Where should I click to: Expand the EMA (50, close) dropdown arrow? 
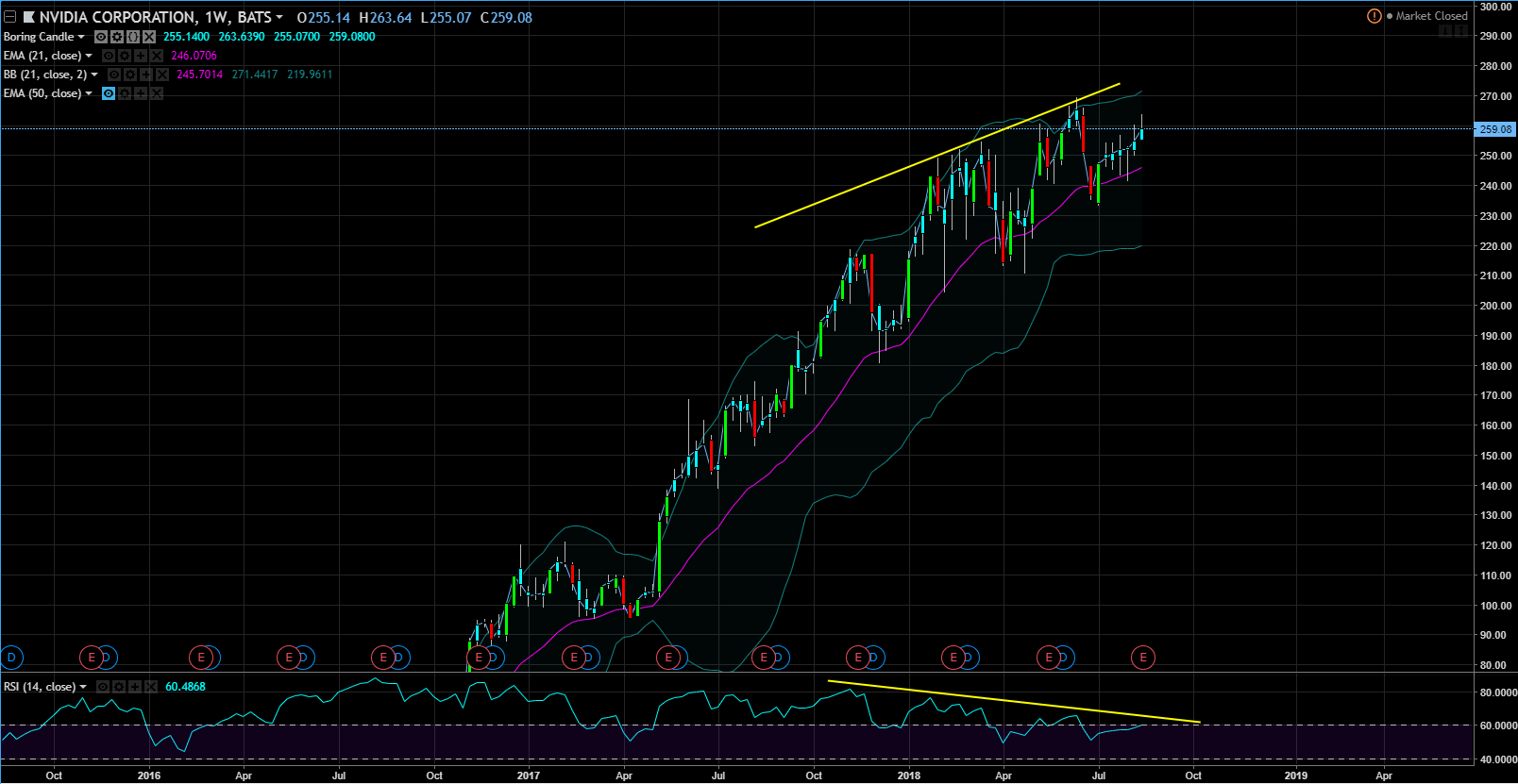click(x=89, y=93)
